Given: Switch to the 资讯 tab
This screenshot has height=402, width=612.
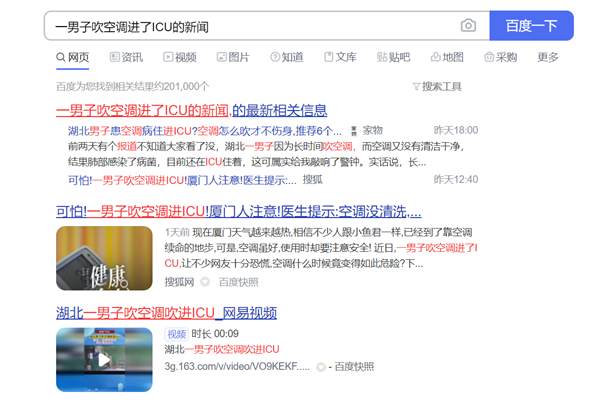Looking at the screenshot, I should tap(126, 57).
